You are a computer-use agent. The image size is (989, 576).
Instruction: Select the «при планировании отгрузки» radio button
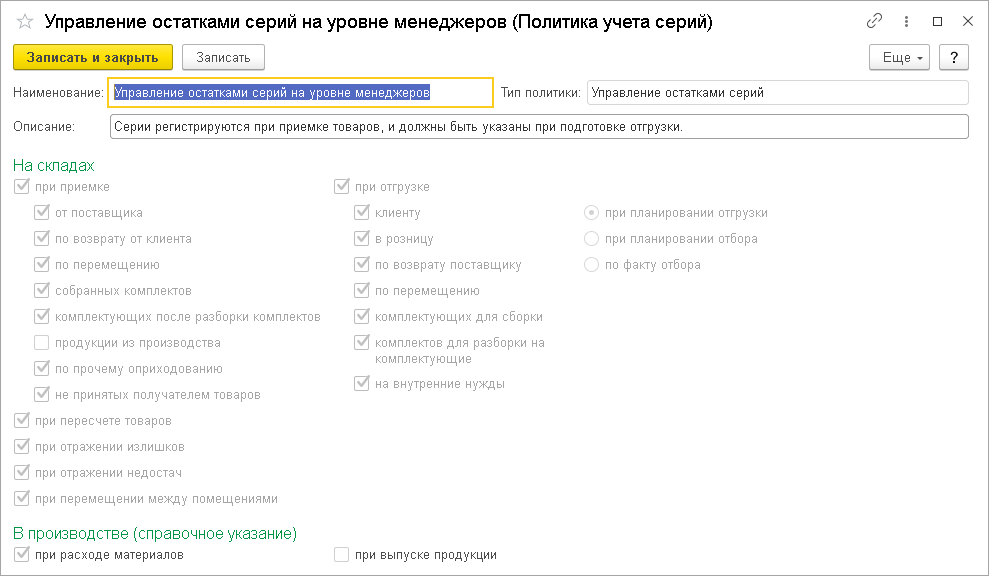590,212
